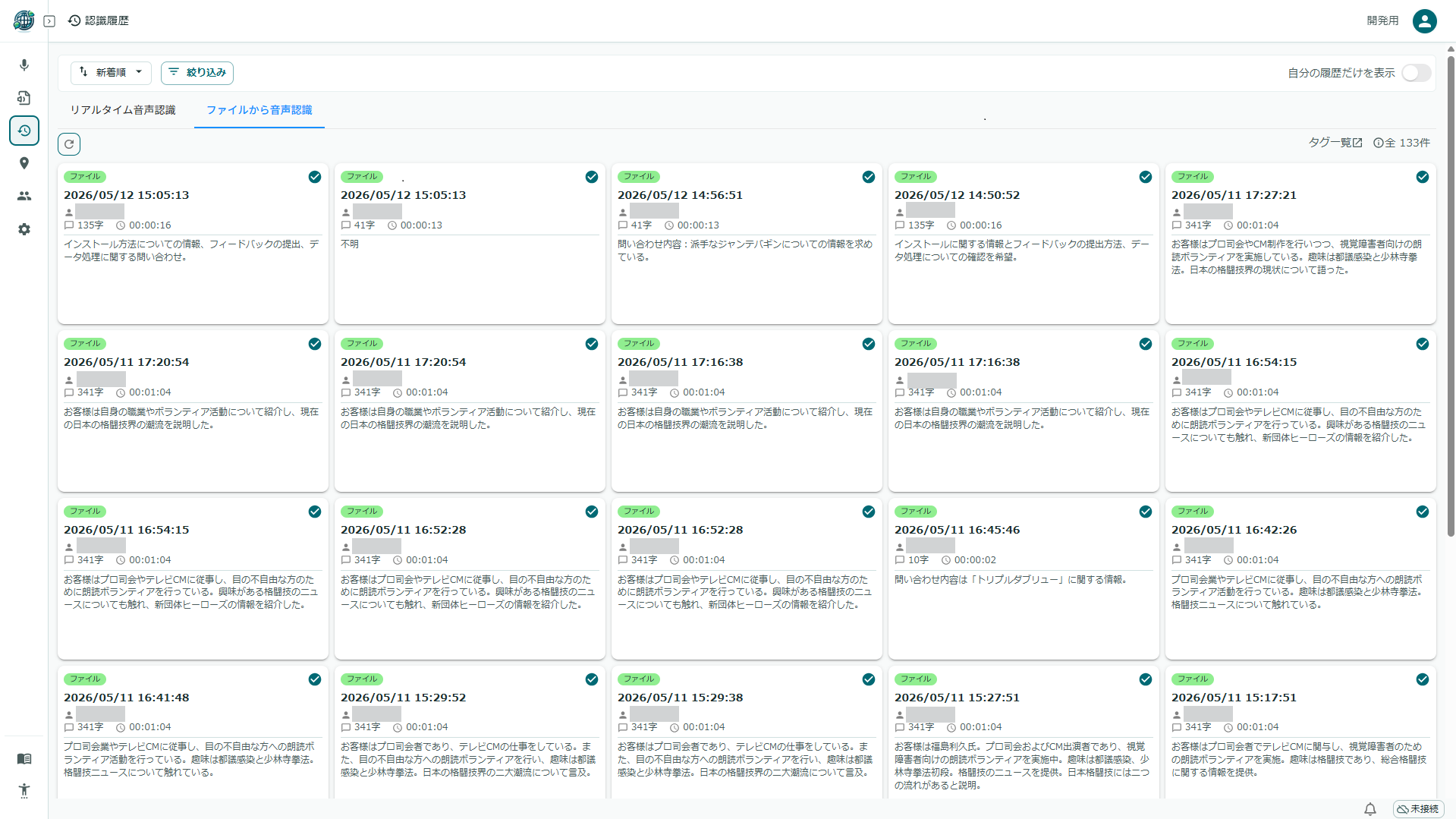
Task: Click the notification bell icon
Action: point(1370,809)
